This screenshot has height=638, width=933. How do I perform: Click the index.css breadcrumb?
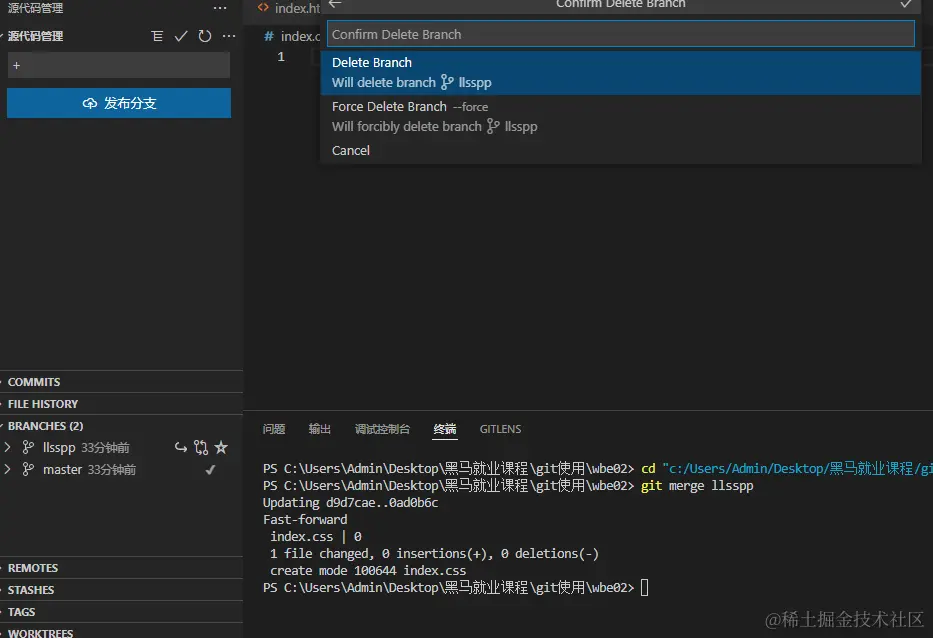tap(293, 36)
